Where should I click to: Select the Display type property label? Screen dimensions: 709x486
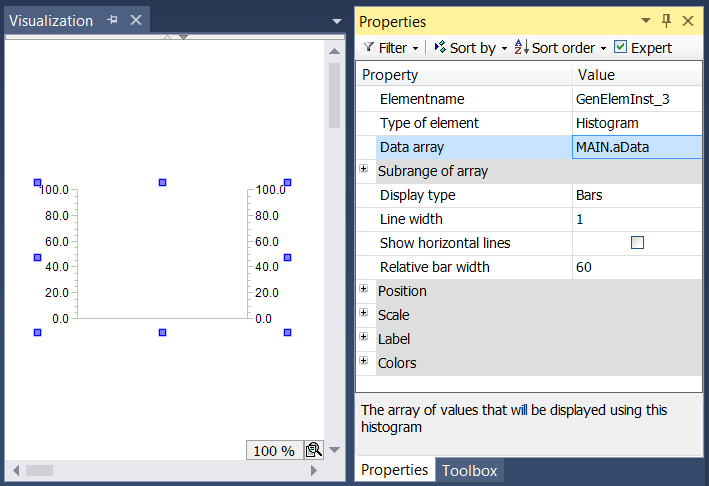click(417, 195)
